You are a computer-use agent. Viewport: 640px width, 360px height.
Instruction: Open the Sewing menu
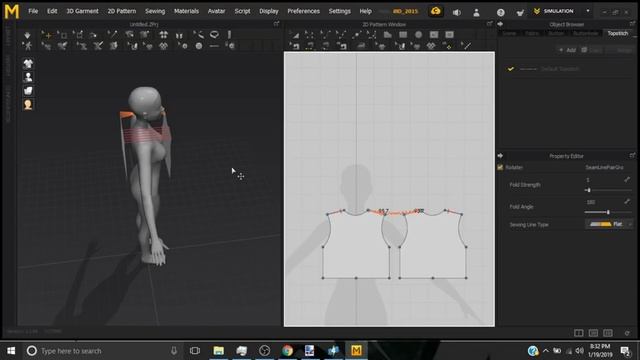(x=155, y=11)
